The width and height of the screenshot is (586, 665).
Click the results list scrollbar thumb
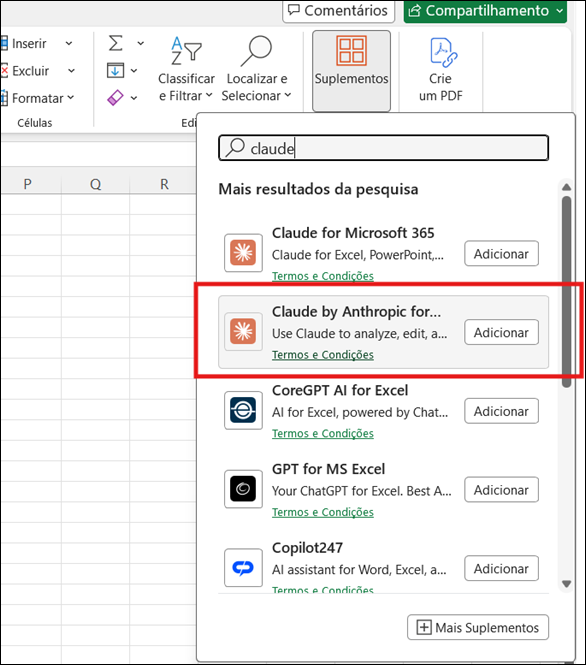(566, 292)
